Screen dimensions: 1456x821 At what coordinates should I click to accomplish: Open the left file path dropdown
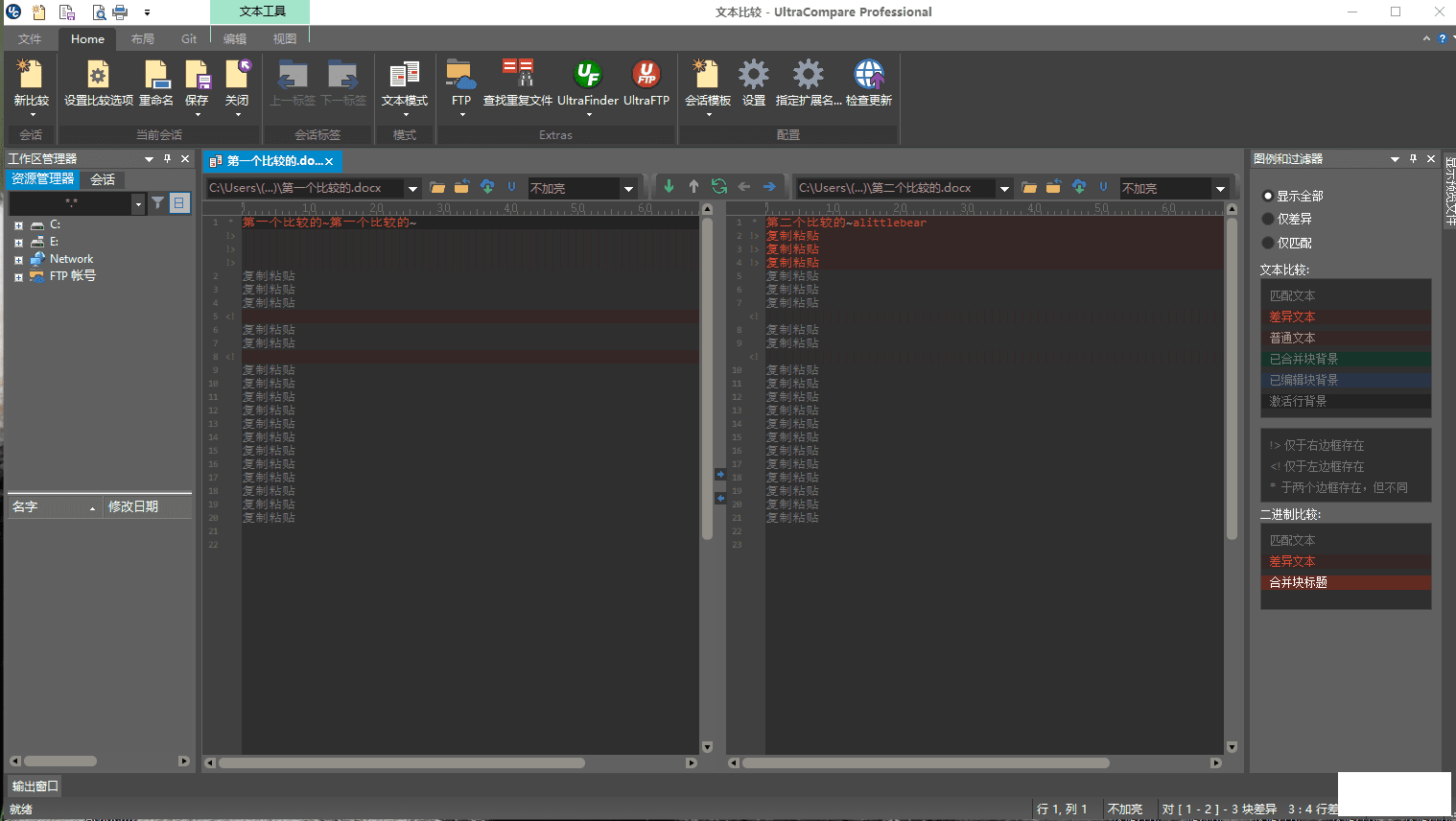point(412,188)
